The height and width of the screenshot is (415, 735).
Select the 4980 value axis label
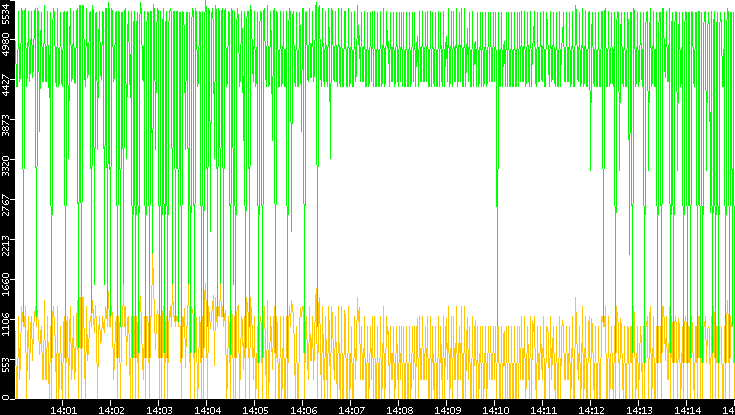point(6,49)
